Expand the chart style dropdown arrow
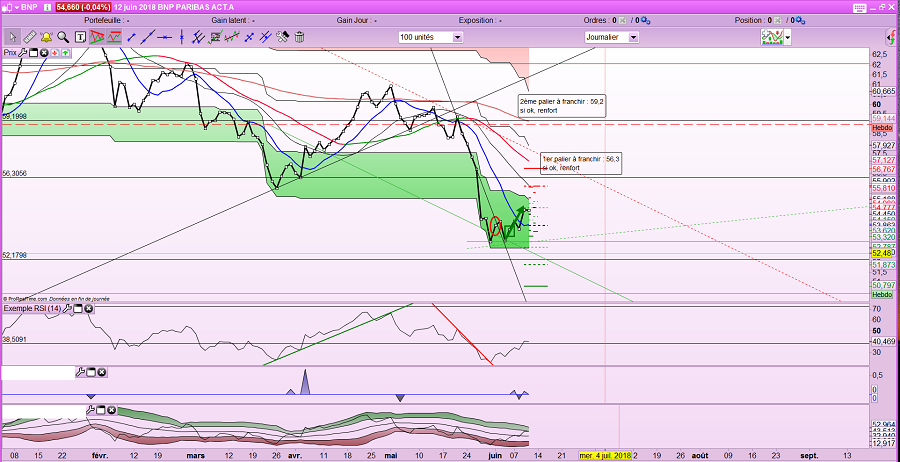Screen dimensions: 900x462 pyautogui.click(x=788, y=37)
